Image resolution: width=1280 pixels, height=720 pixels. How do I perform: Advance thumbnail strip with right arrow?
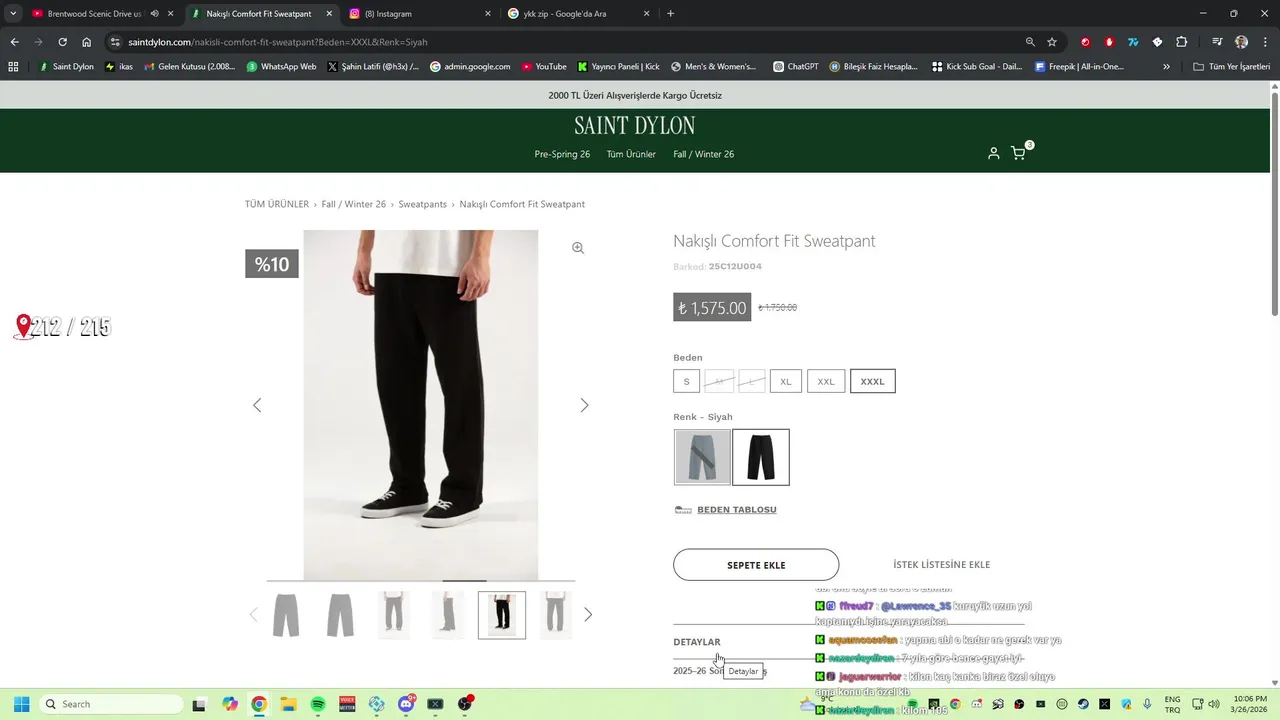(x=588, y=615)
